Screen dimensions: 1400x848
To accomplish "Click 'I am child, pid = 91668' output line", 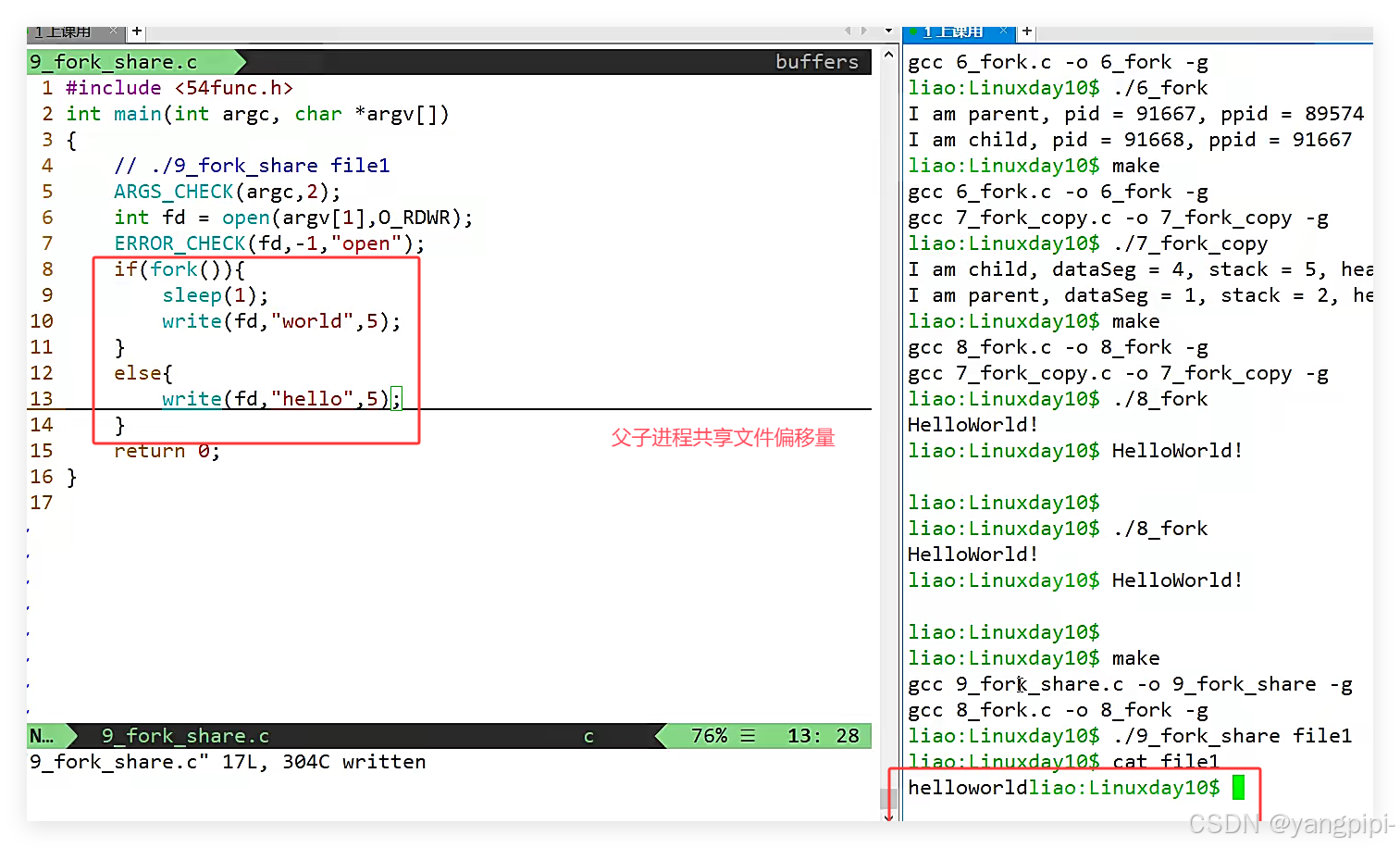I will tap(1130, 140).
